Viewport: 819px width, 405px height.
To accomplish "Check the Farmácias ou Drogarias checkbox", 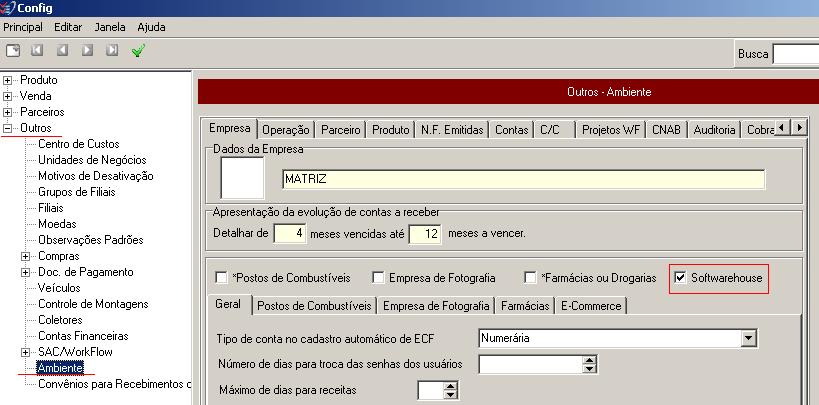I will coord(530,277).
